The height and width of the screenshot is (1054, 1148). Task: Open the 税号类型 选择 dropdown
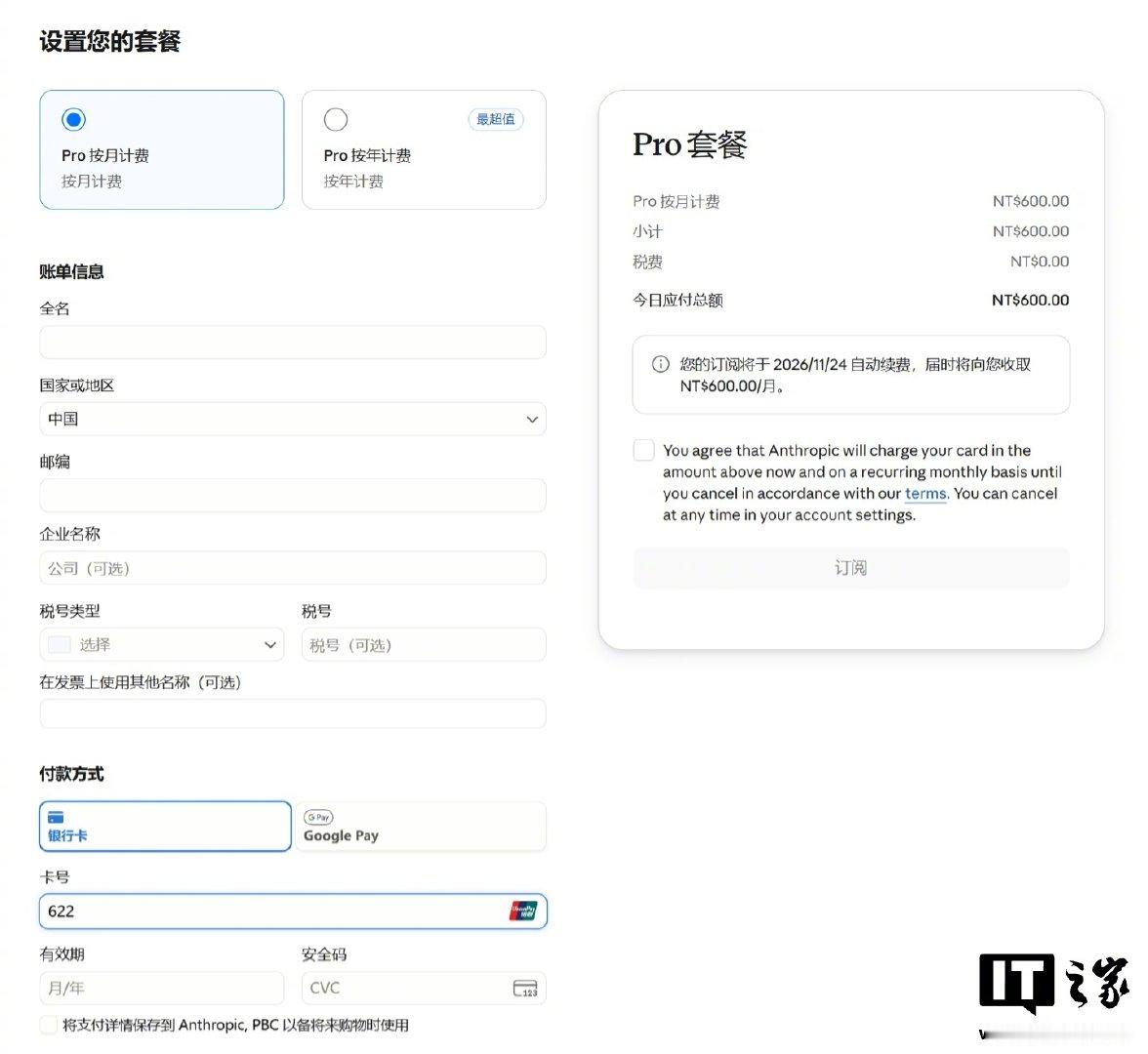pyautogui.click(x=162, y=645)
